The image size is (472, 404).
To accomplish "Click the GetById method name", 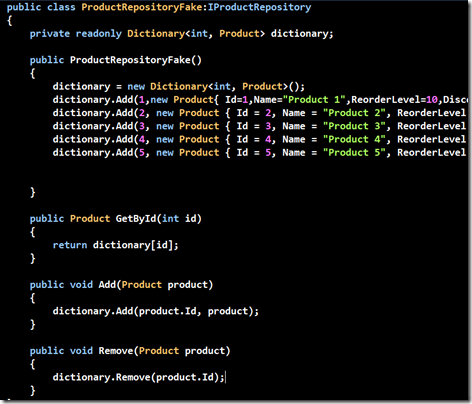I will pos(136,219).
